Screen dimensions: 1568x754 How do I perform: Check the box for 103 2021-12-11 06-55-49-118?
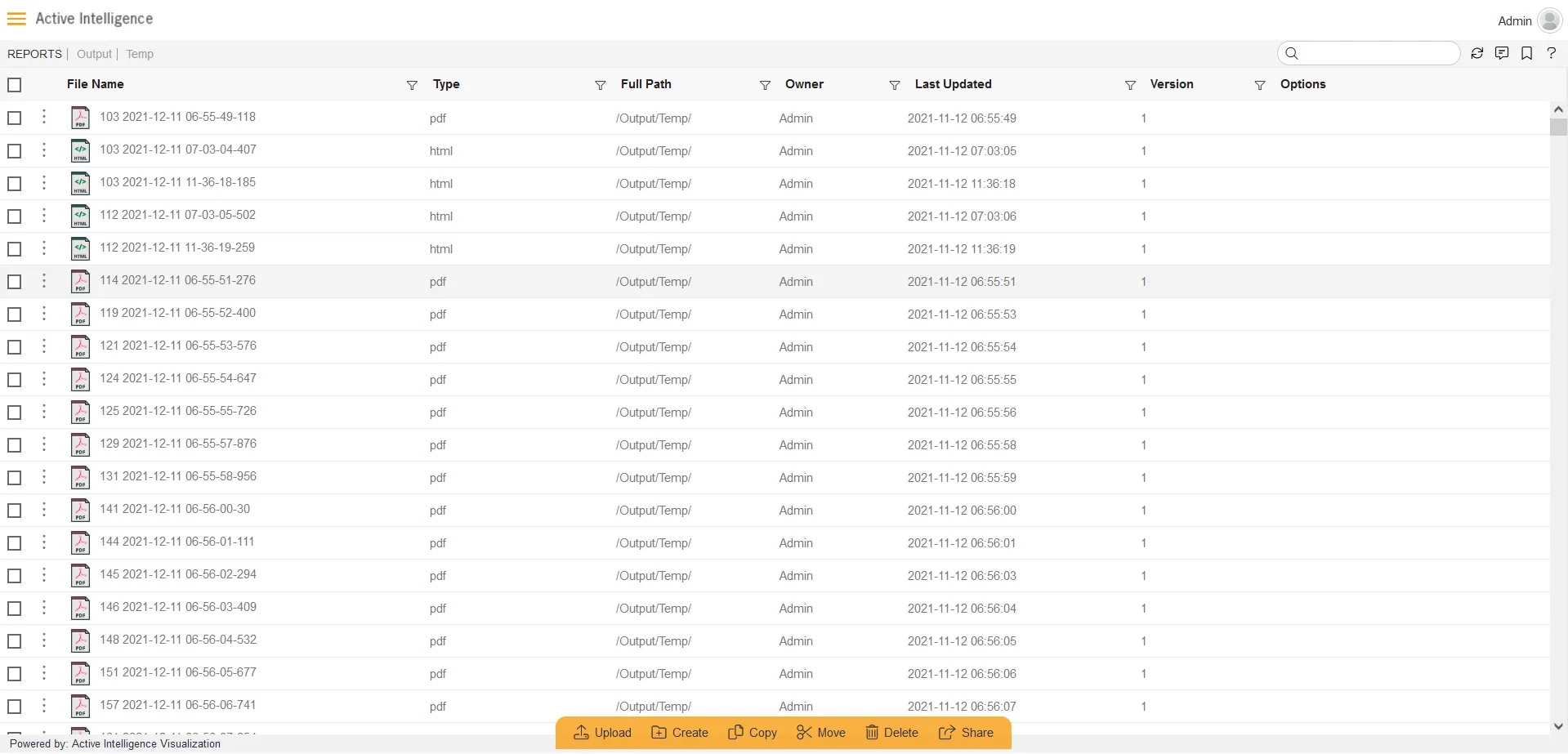pyautogui.click(x=15, y=118)
